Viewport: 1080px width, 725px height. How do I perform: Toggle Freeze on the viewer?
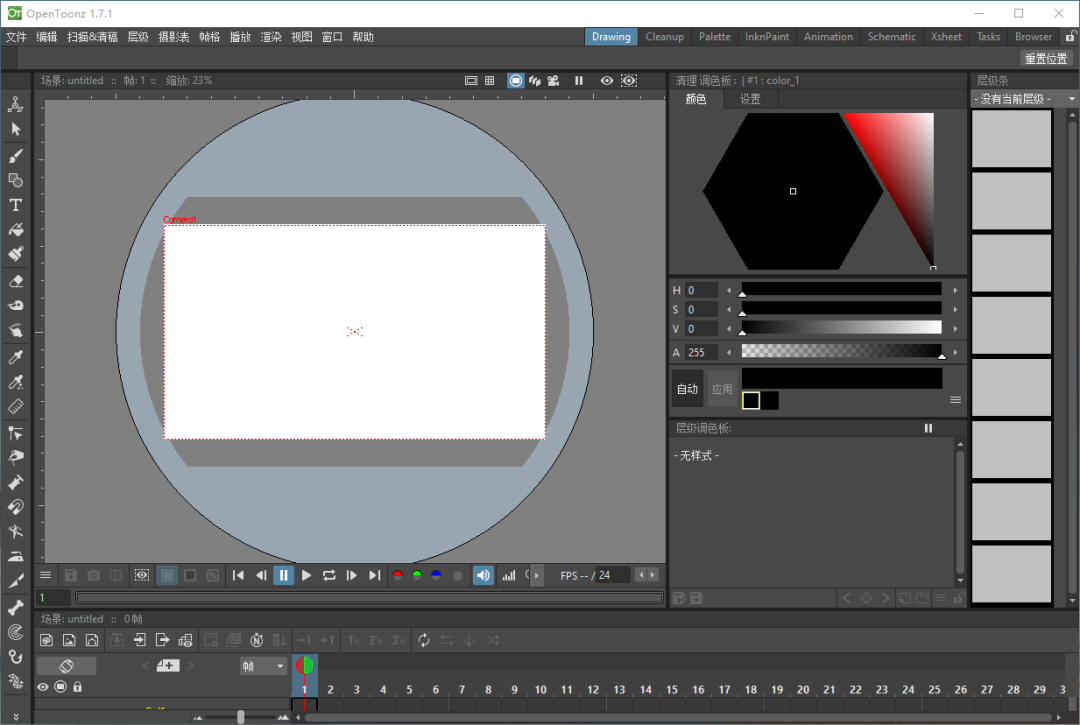tap(579, 81)
